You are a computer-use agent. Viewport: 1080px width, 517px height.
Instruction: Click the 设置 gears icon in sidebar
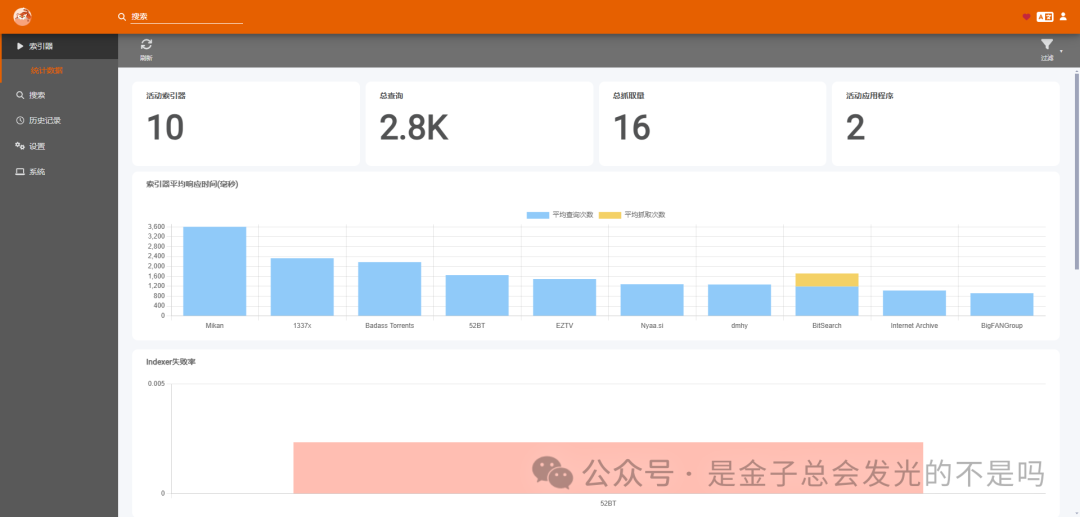[20, 146]
